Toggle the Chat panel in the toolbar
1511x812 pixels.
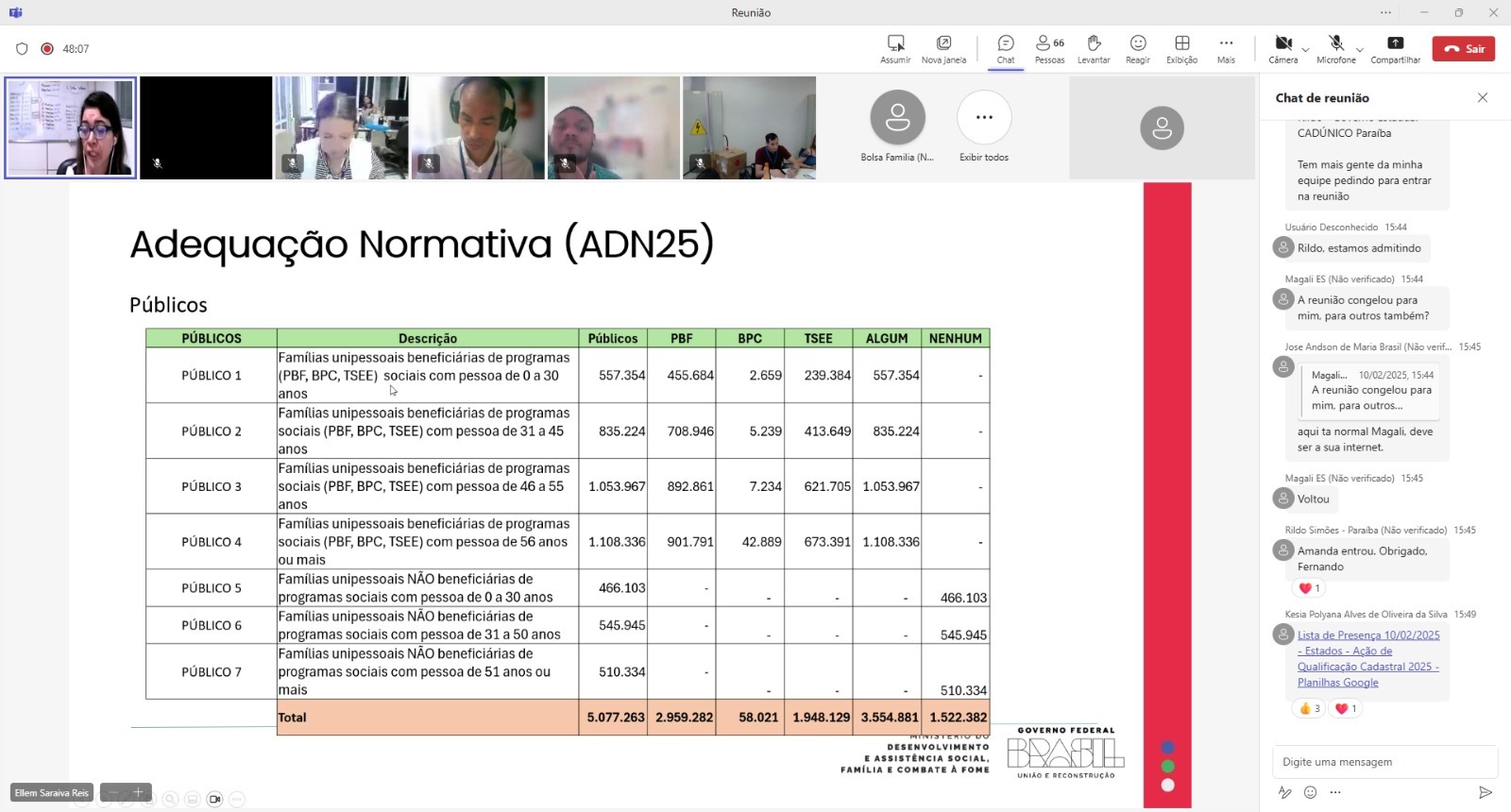click(1006, 48)
